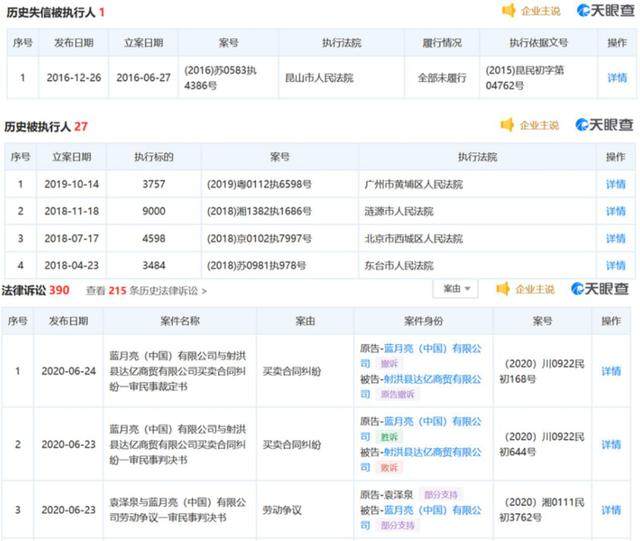
Task: Click the 天眼查 logo beside 法律诉讼
Action: pos(600,289)
